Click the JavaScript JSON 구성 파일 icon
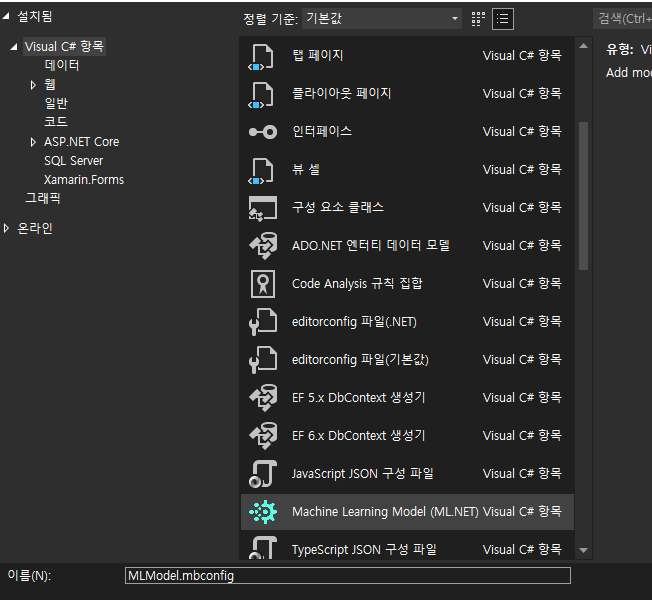 click(262, 474)
